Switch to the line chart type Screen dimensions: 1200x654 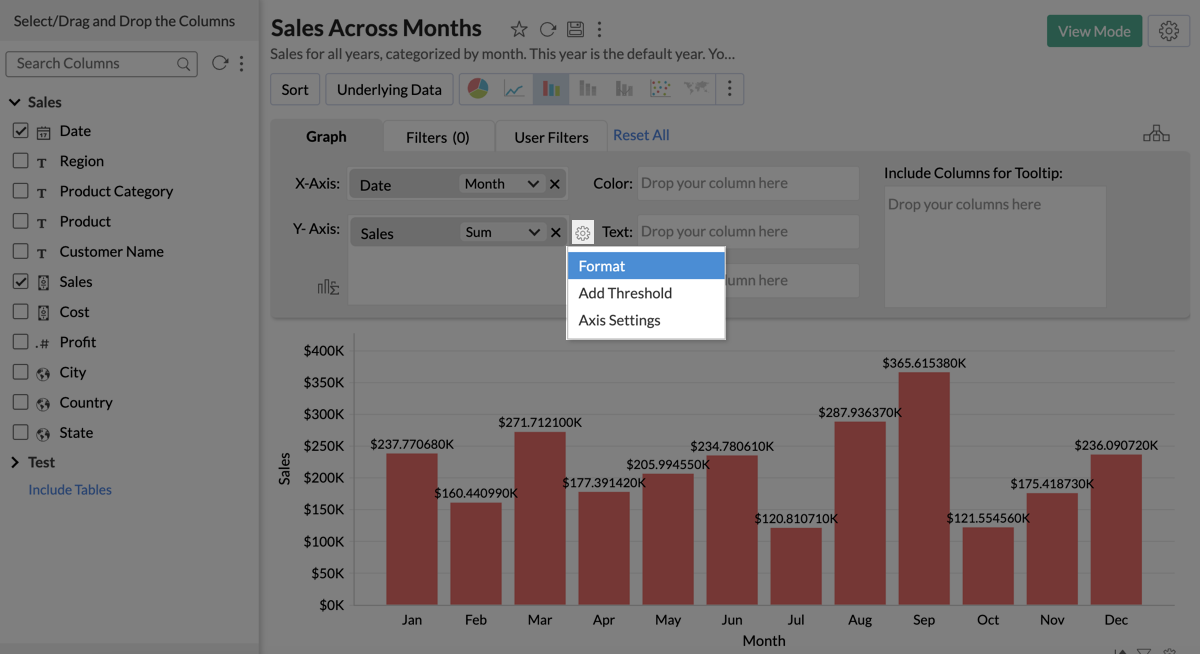(x=514, y=89)
